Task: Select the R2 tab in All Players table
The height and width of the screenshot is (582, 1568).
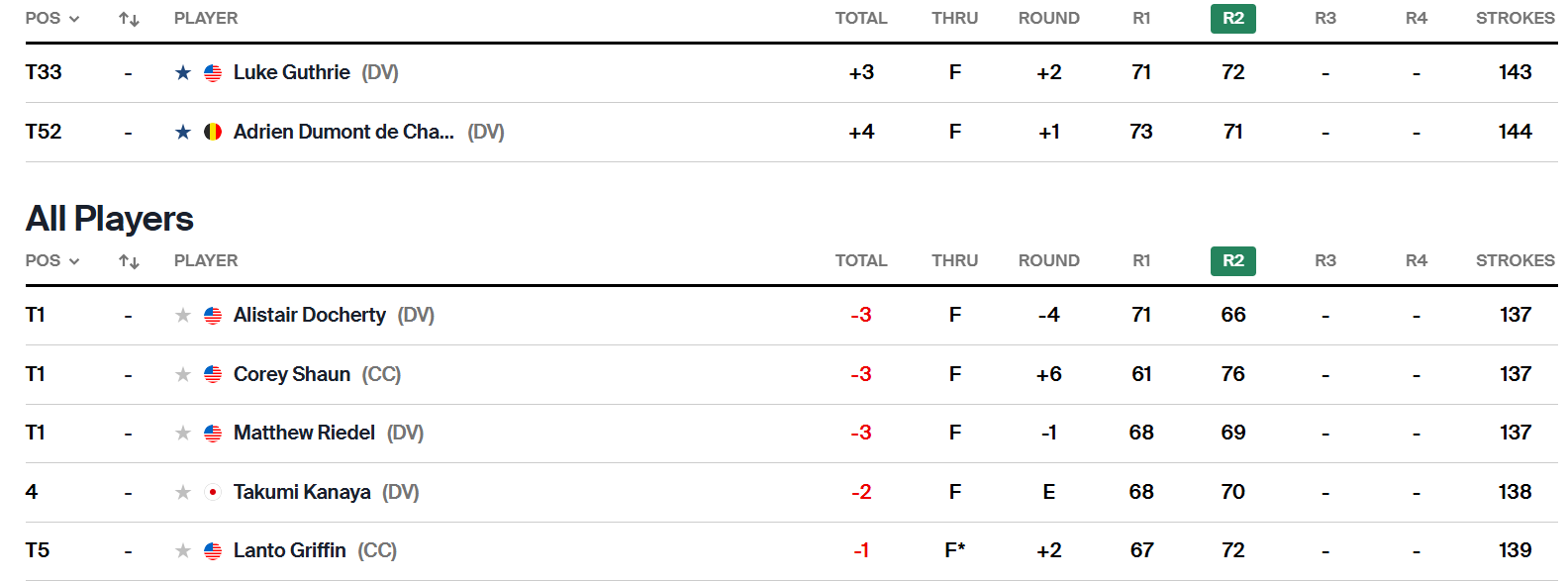Action: click(x=1232, y=261)
